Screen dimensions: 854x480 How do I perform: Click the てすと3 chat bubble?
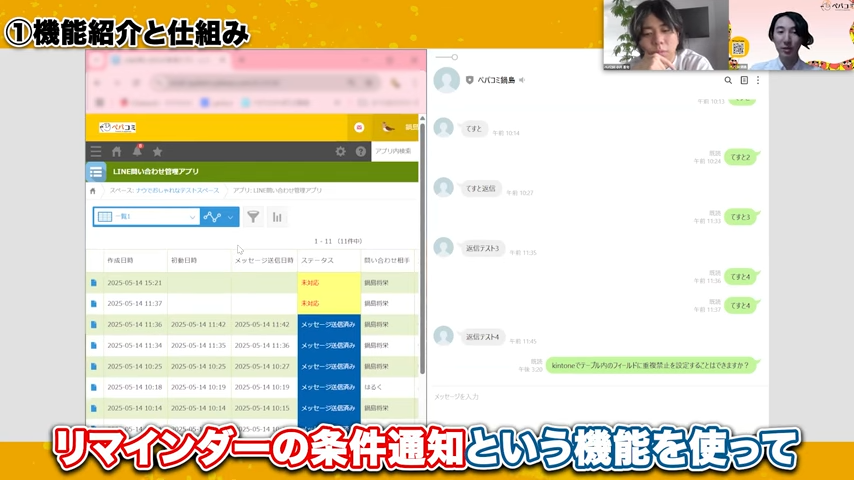click(x=741, y=217)
